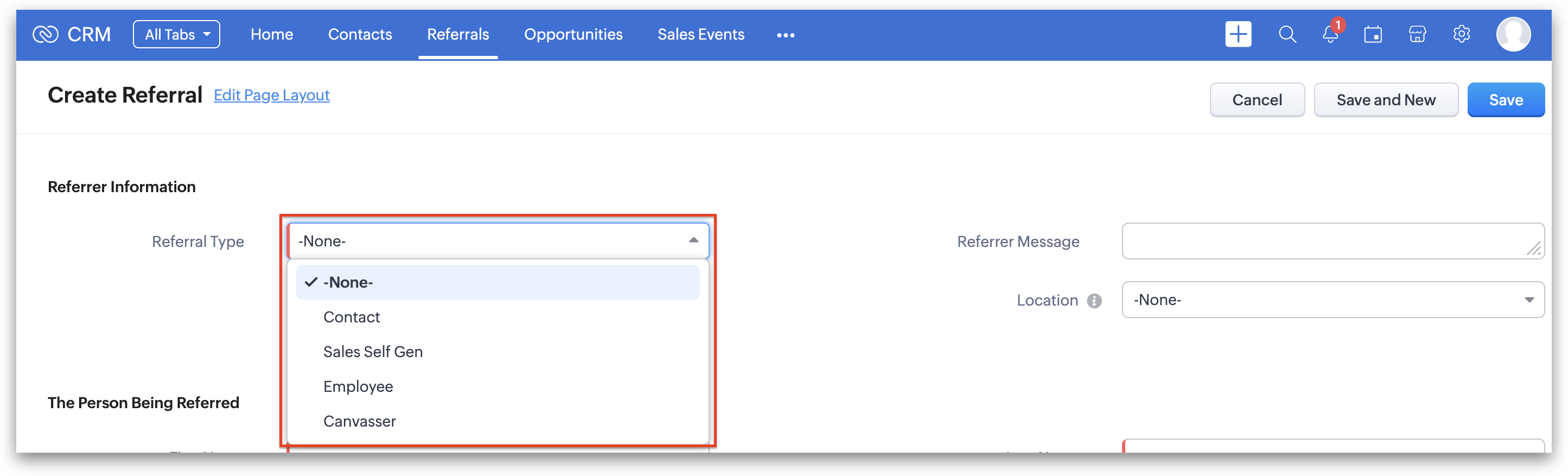Open the search magnifier icon
1568x476 pixels.
[1287, 35]
